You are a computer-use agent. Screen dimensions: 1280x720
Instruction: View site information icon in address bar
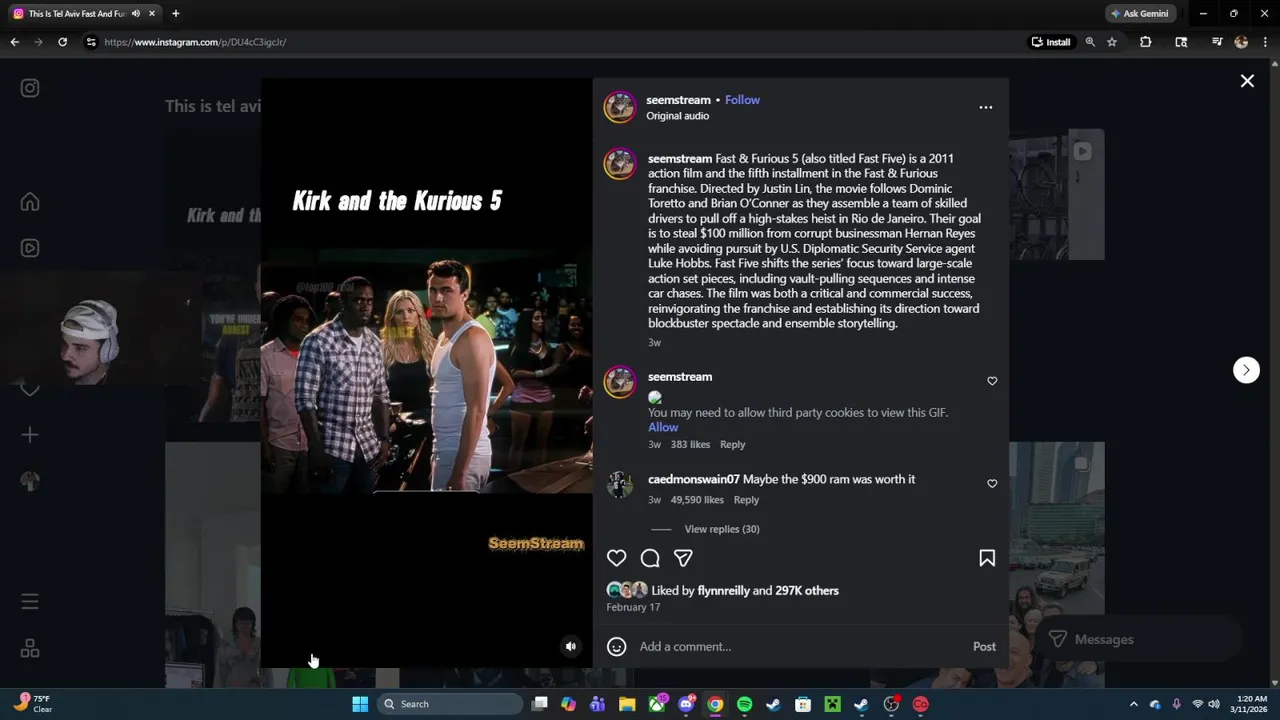tap(91, 42)
